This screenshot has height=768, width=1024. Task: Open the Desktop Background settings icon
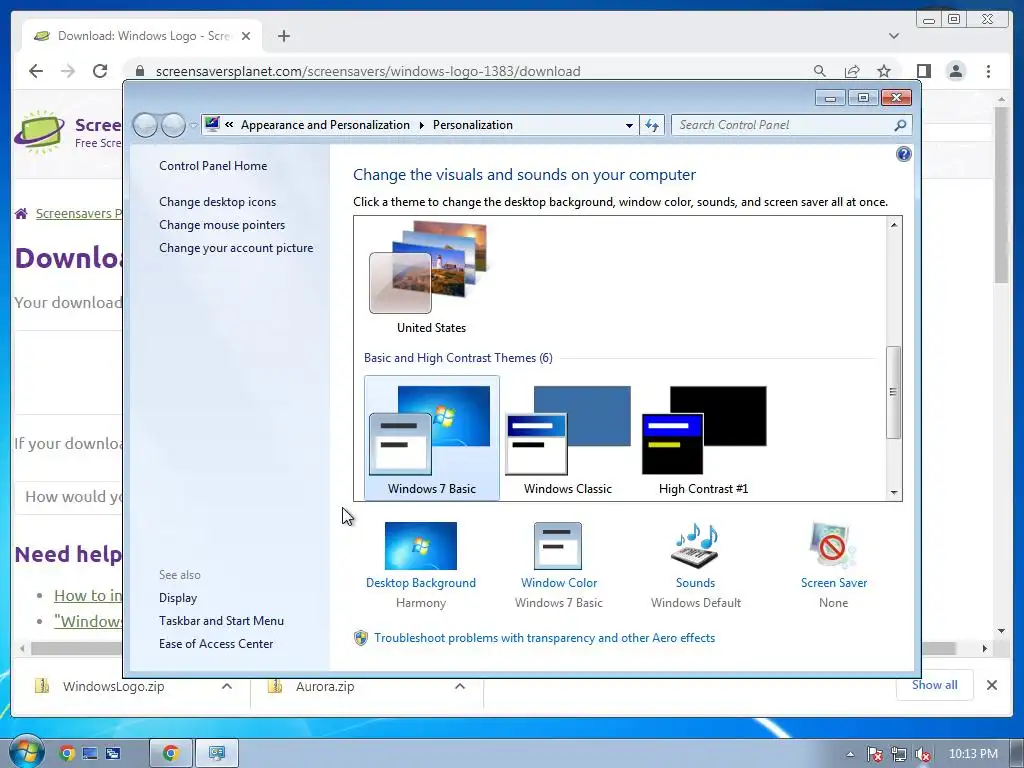pyautogui.click(x=421, y=546)
